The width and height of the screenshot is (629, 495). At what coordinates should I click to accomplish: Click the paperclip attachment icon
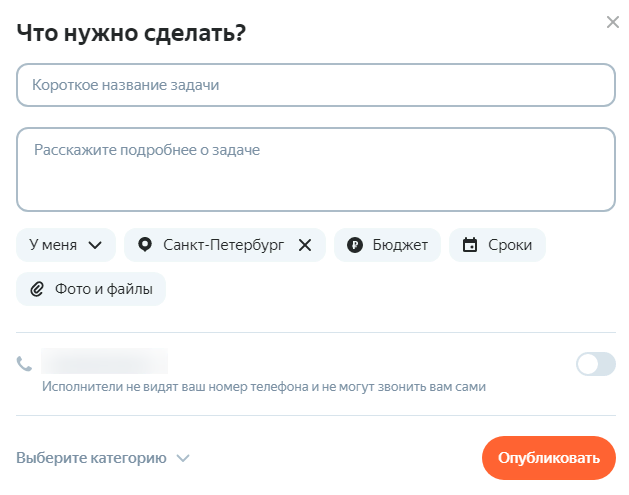pos(37,289)
